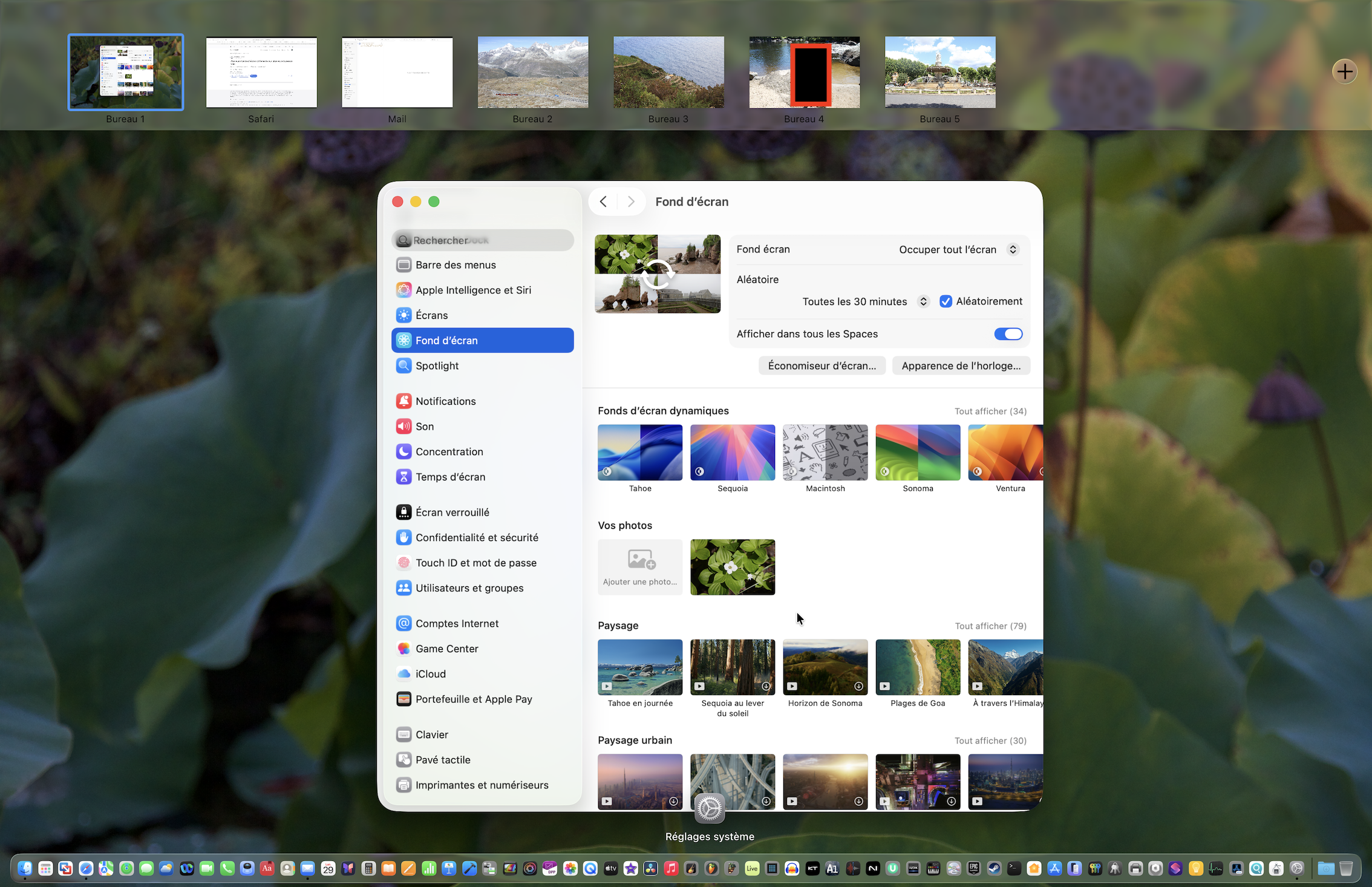Screen dimensions: 1372x887
Task: Open Touch ID et mot de passe
Action: tap(475, 563)
